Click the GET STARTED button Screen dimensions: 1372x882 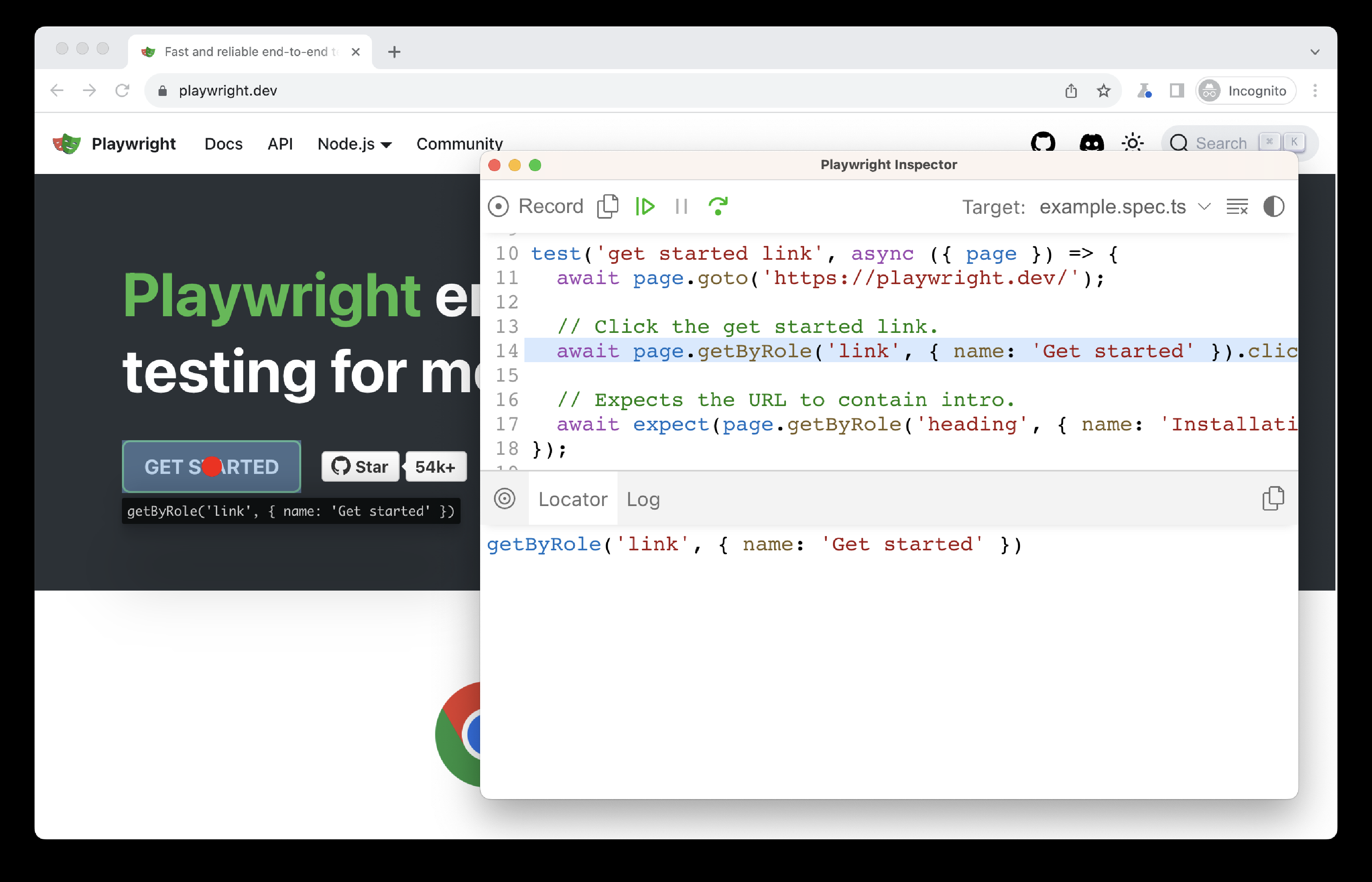tap(211, 467)
